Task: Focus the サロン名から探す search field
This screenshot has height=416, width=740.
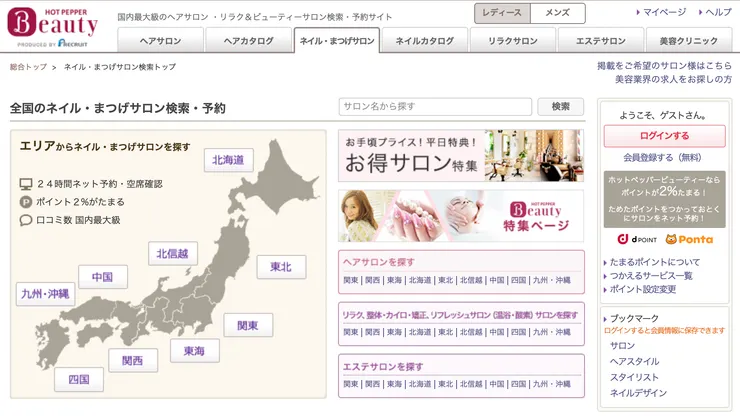Action: click(435, 107)
